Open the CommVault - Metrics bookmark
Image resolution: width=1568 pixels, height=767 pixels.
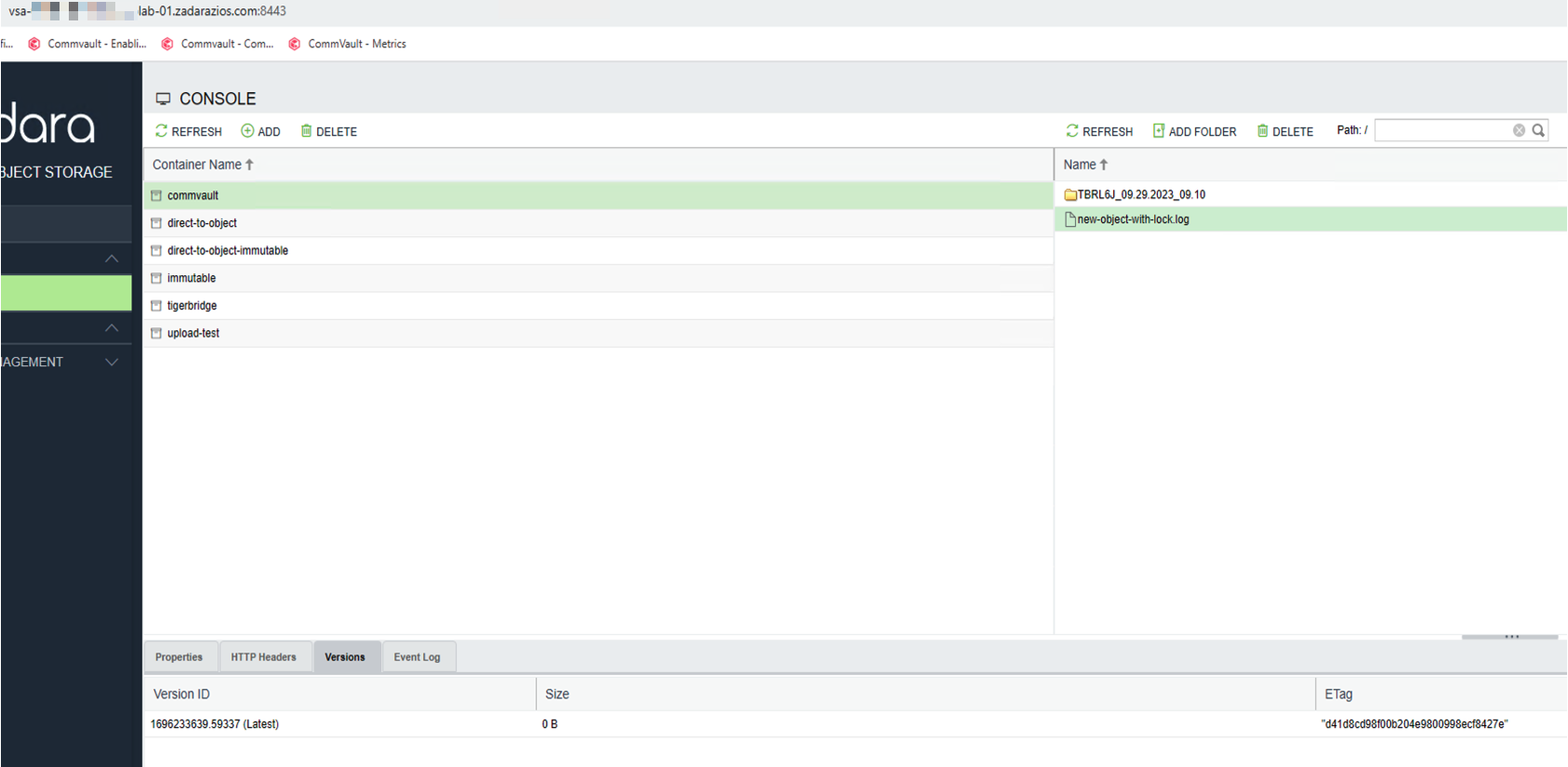(356, 44)
